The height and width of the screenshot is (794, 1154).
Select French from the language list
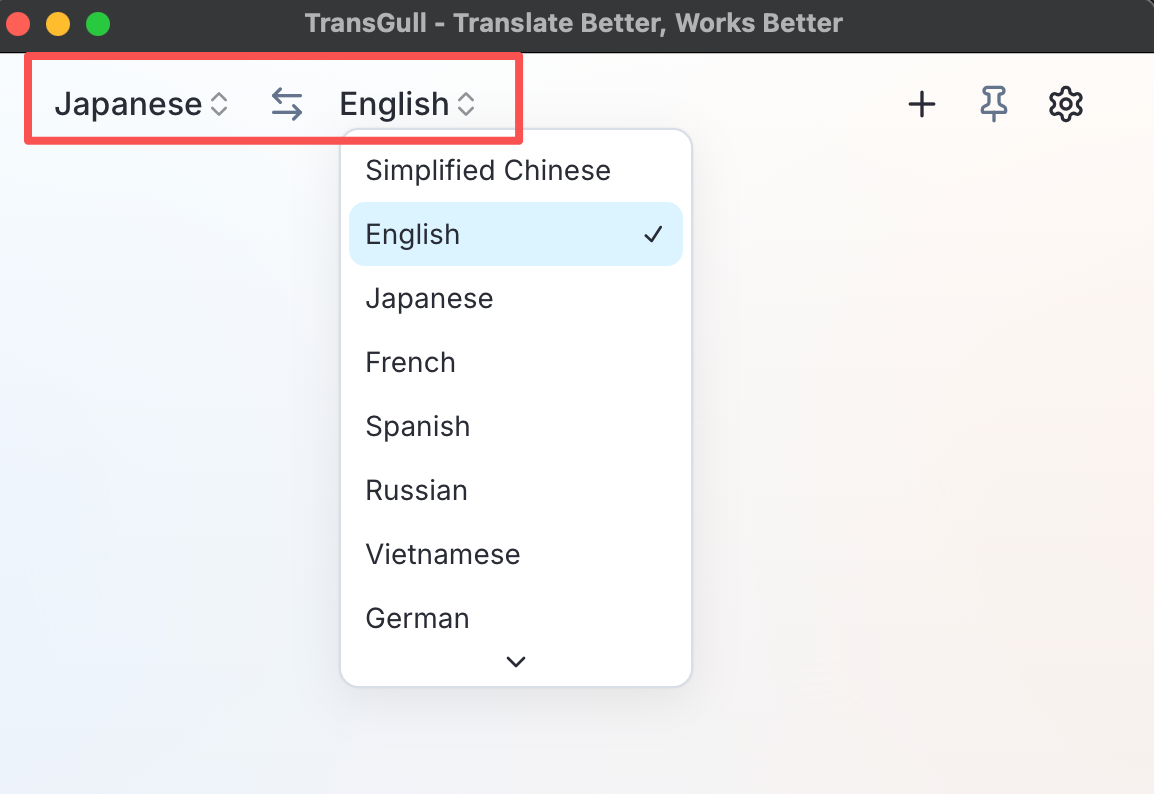(x=410, y=362)
